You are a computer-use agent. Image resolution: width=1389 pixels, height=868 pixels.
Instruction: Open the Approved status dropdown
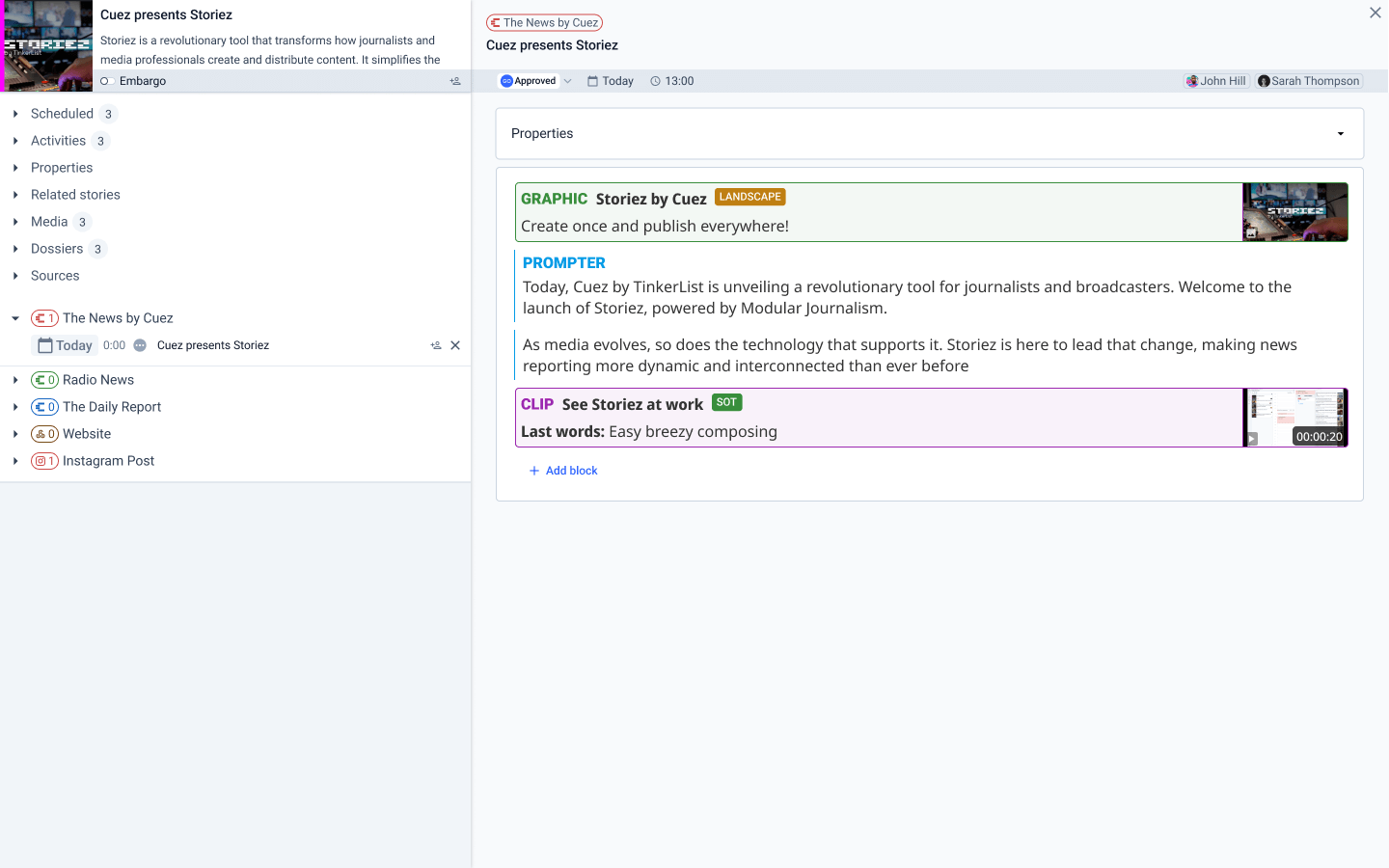(x=535, y=81)
